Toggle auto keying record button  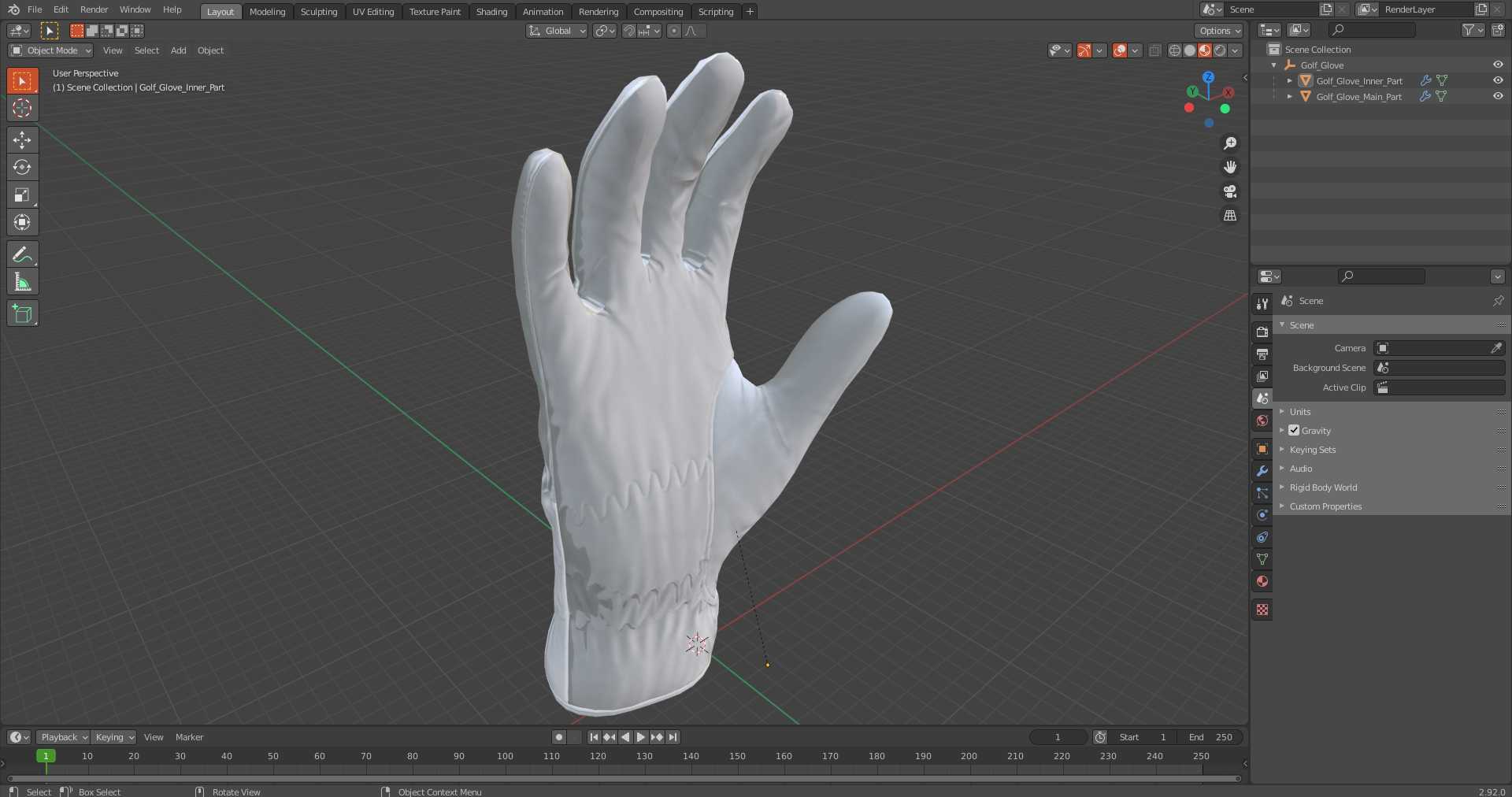(559, 737)
